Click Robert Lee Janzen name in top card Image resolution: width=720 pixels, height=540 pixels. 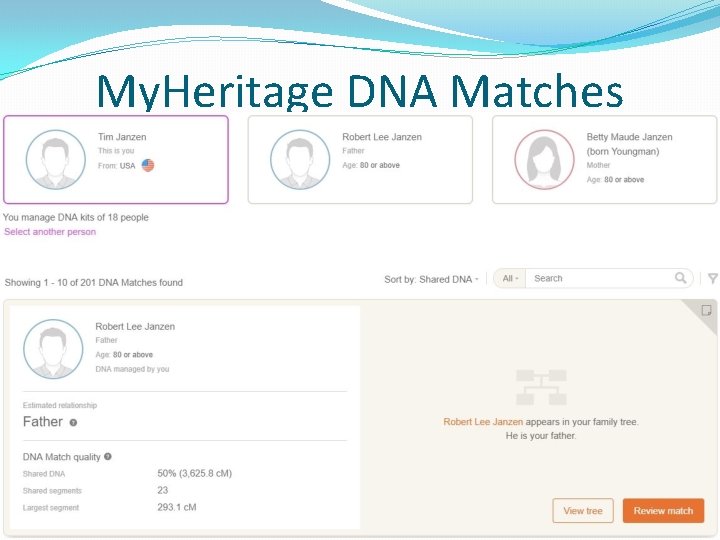[x=382, y=137]
